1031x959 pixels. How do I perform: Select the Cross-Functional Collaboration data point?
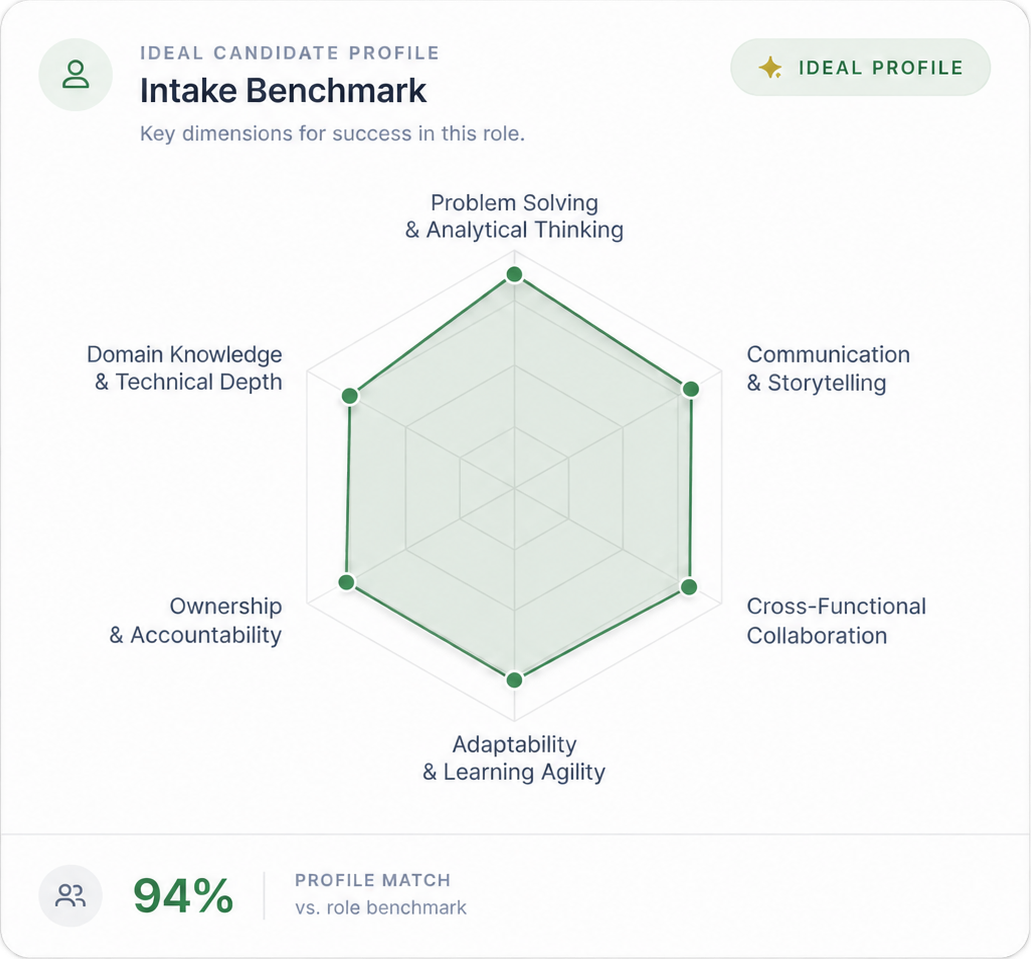coord(688,587)
